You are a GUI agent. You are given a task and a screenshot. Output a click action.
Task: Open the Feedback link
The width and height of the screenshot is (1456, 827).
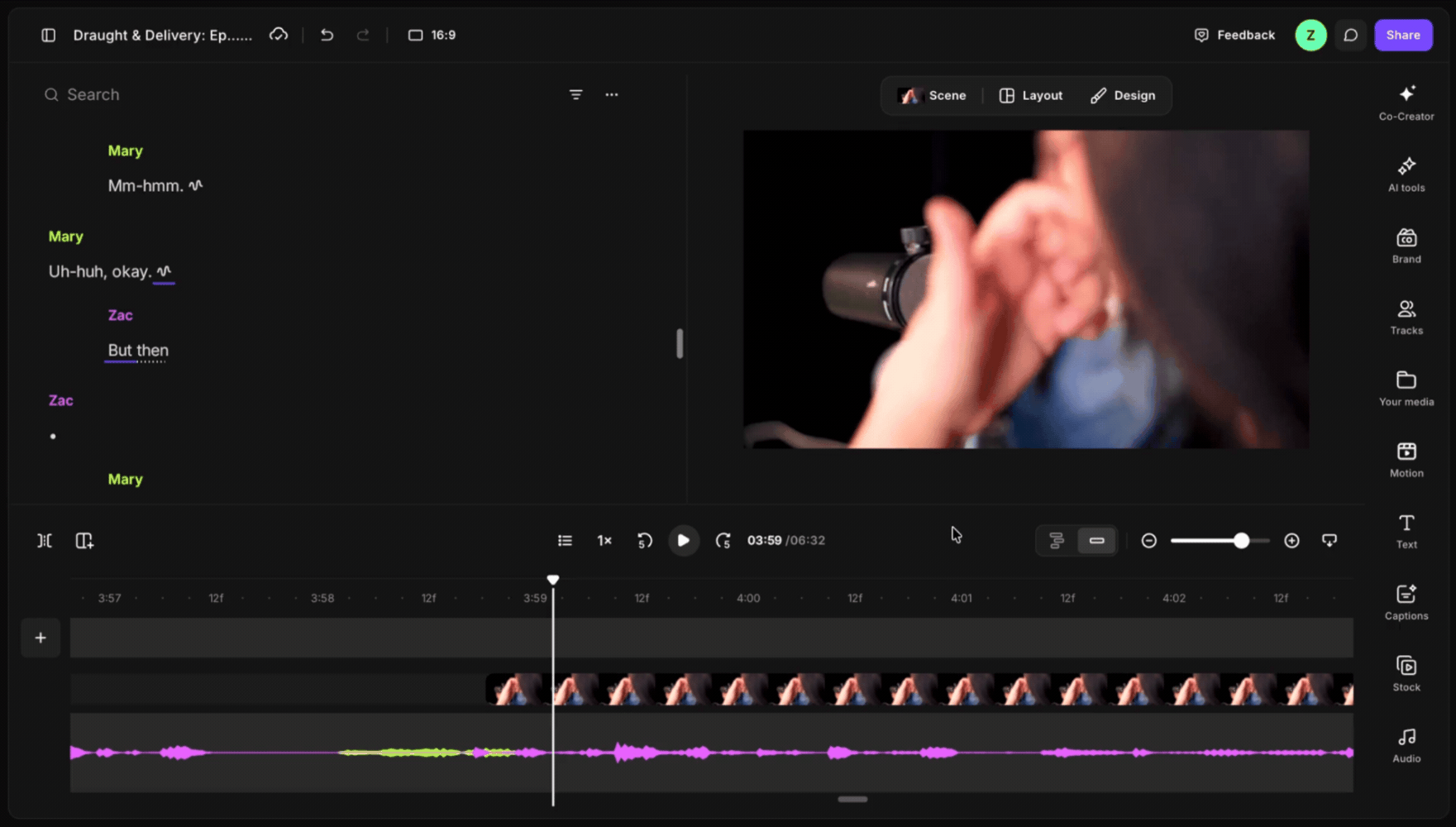click(1234, 35)
